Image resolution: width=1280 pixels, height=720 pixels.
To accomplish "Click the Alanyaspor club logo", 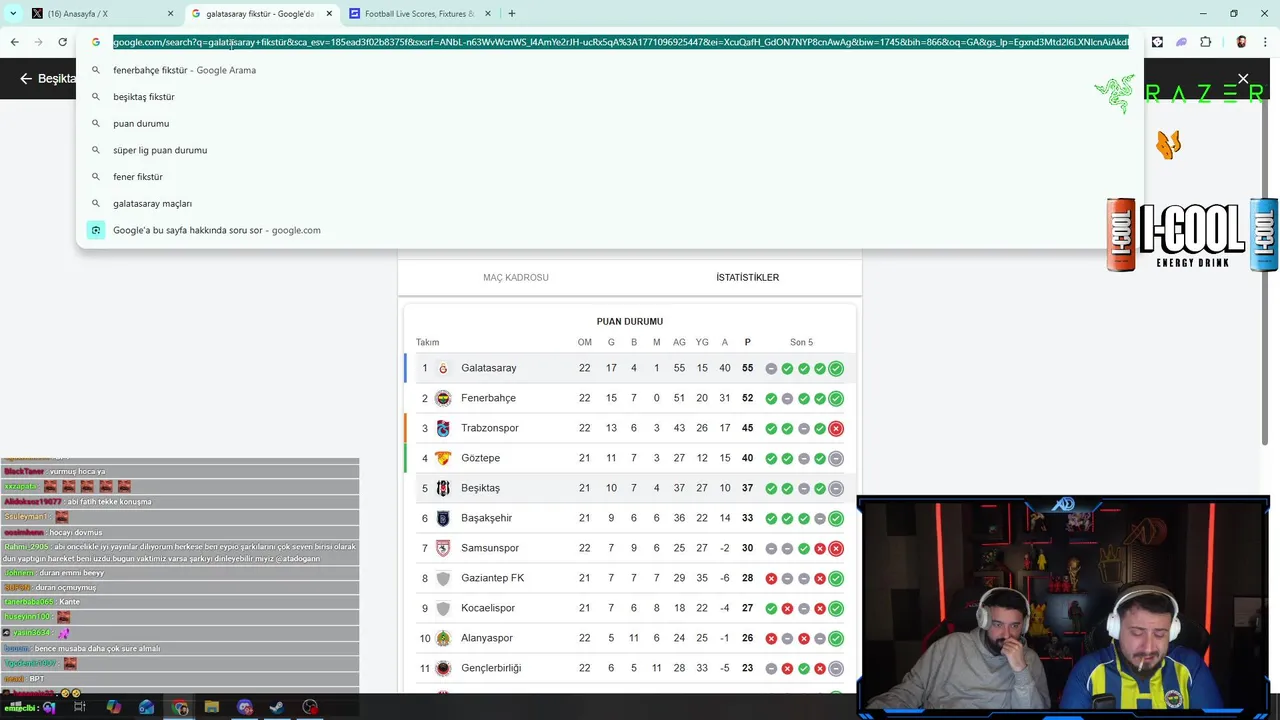I will point(443,638).
